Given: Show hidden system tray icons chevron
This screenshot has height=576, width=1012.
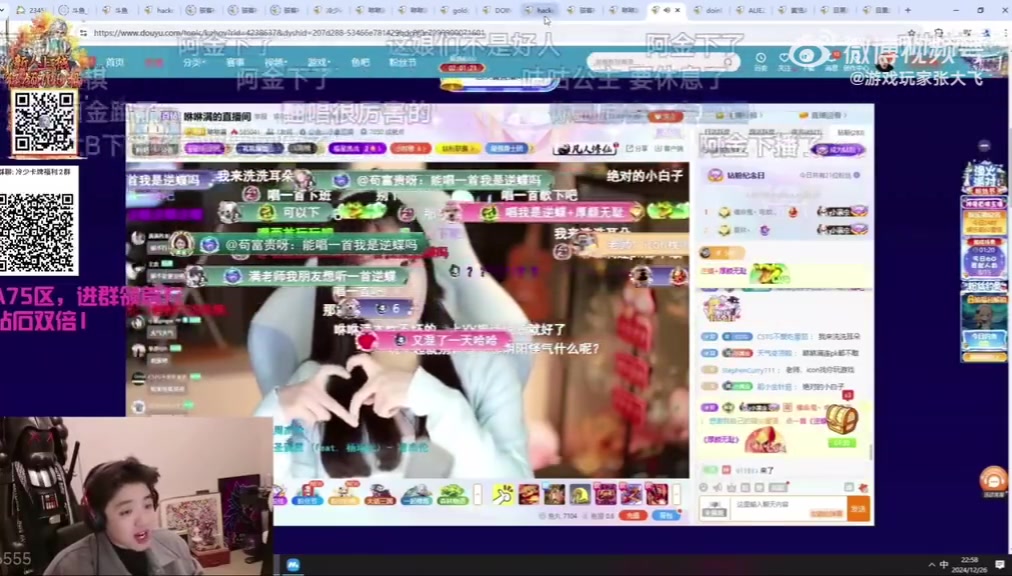Looking at the screenshot, I should tap(931, 565).
